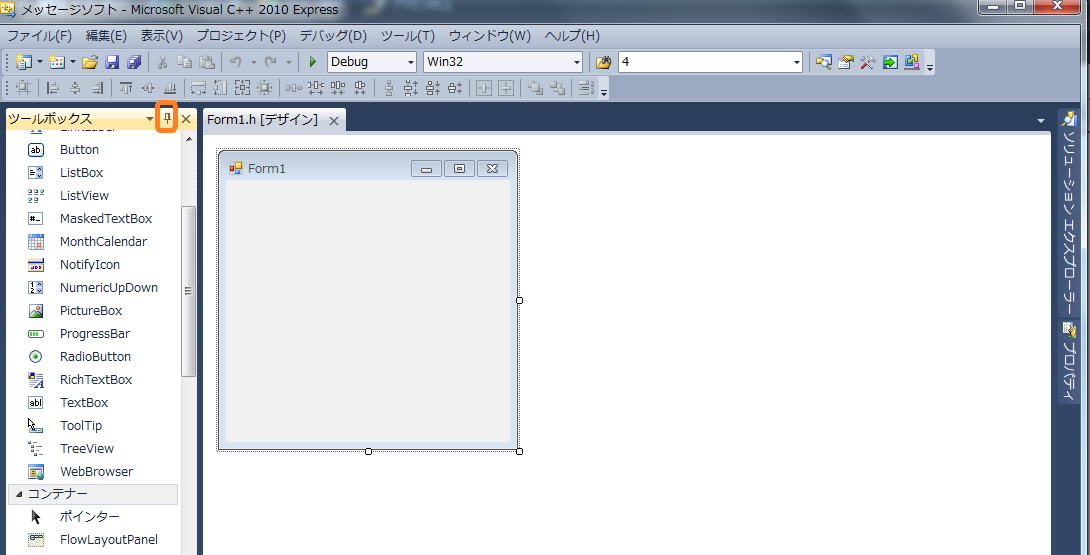The height and width of the screenshot is (555, 1090).
Task: Click the Align Rights layout icon
Action: tap(97, 88)
